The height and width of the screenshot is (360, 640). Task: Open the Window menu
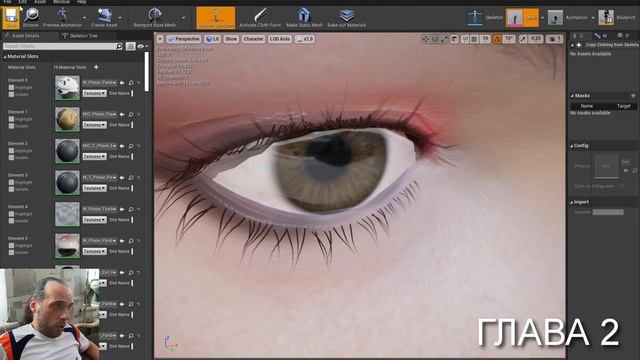click(x=61, y=2)
